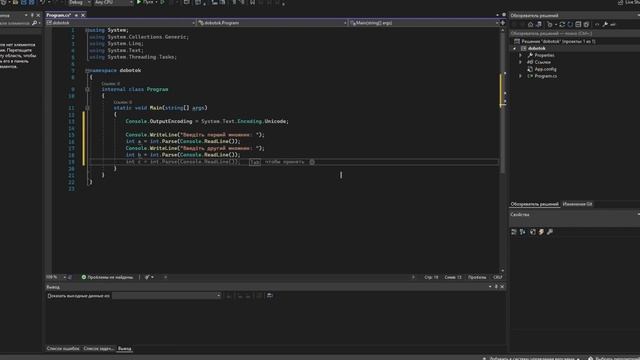Click the sync with active document icon
This screenshot has height=360, width=640.
pyautogui.click(x=562, y=24)
